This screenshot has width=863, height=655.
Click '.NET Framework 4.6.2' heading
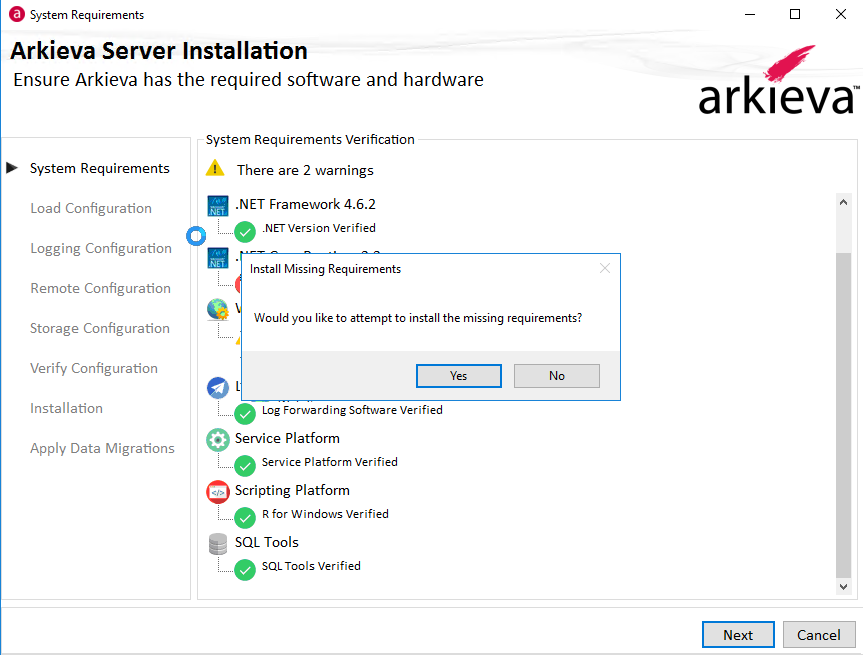(x=305, y=204)
